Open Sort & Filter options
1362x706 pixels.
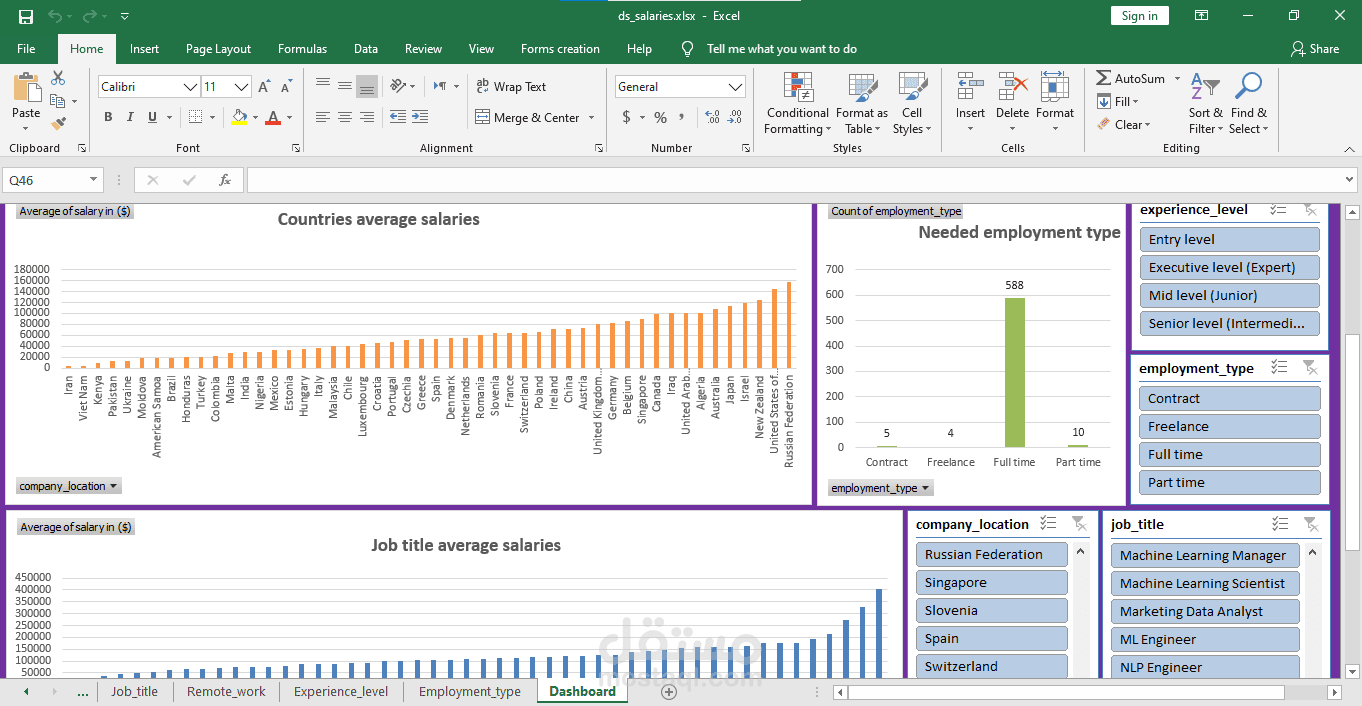(1205, 104)
